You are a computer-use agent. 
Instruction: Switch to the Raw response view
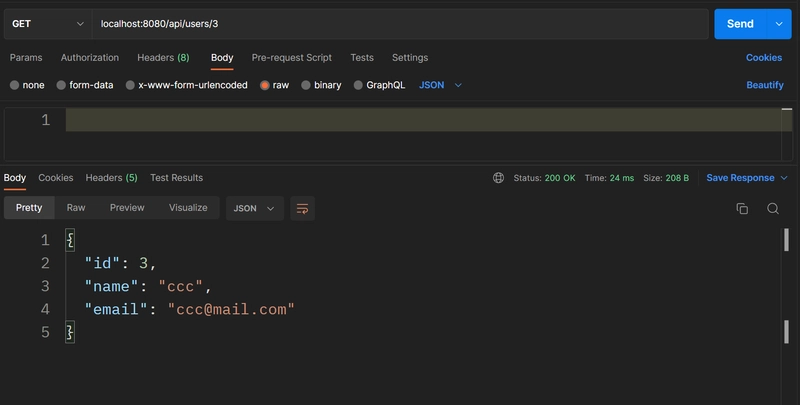click(x=76, y=208)
